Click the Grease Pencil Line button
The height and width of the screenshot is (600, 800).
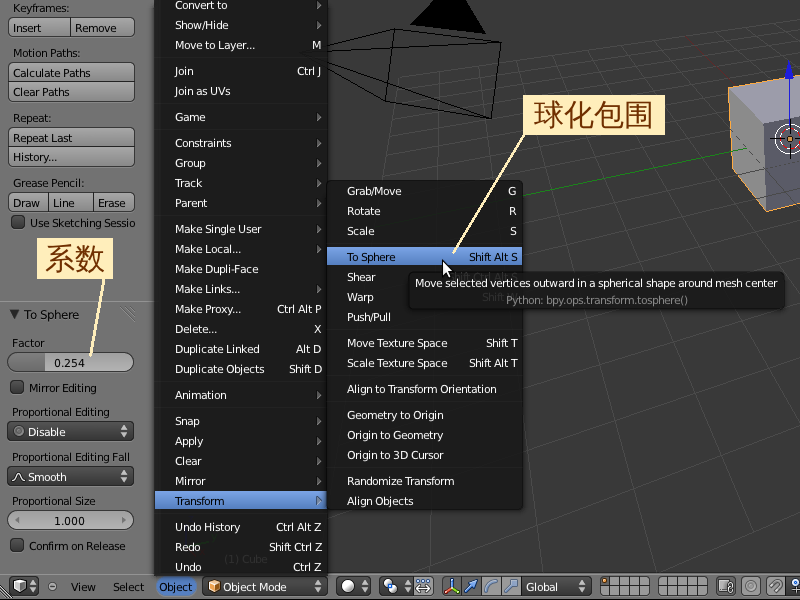[x=71, y=203]
